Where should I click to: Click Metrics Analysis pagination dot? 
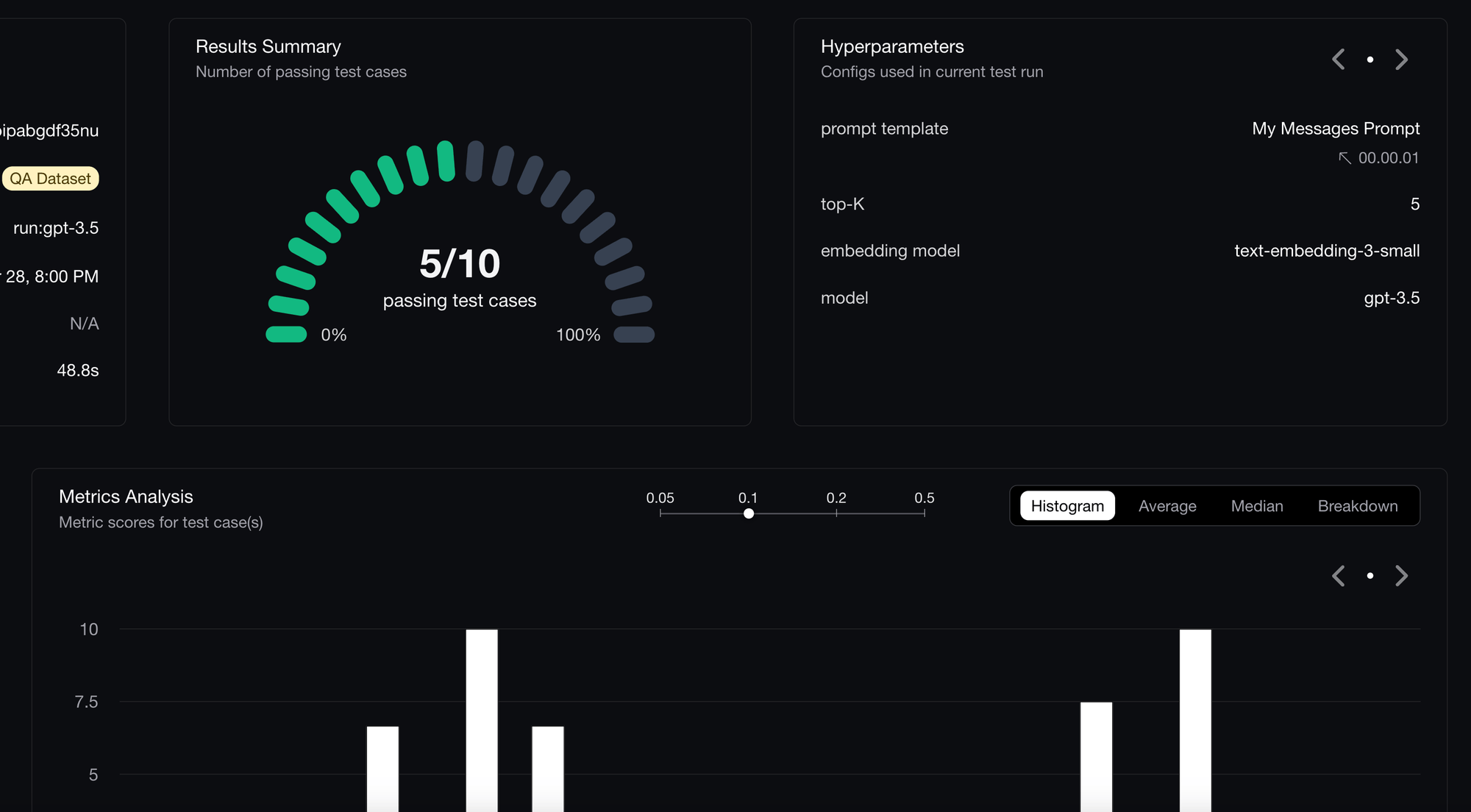coord(1370,576)
